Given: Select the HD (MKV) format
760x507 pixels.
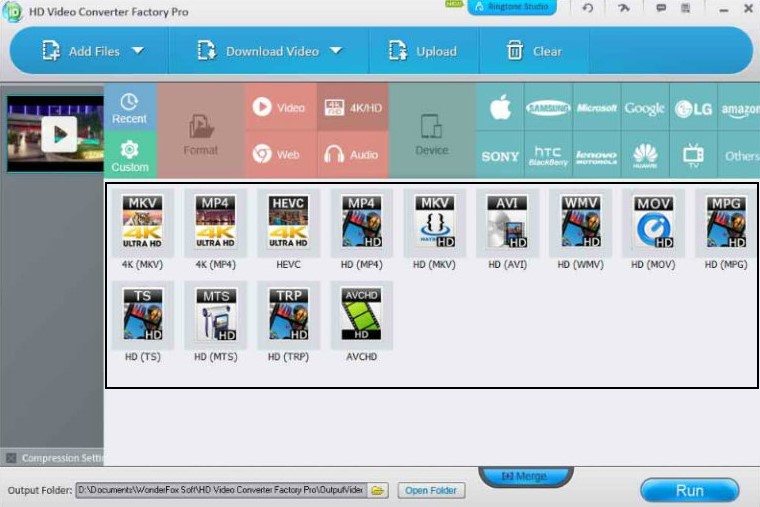Looking at the screenshot, I should (x=434, y=222).
